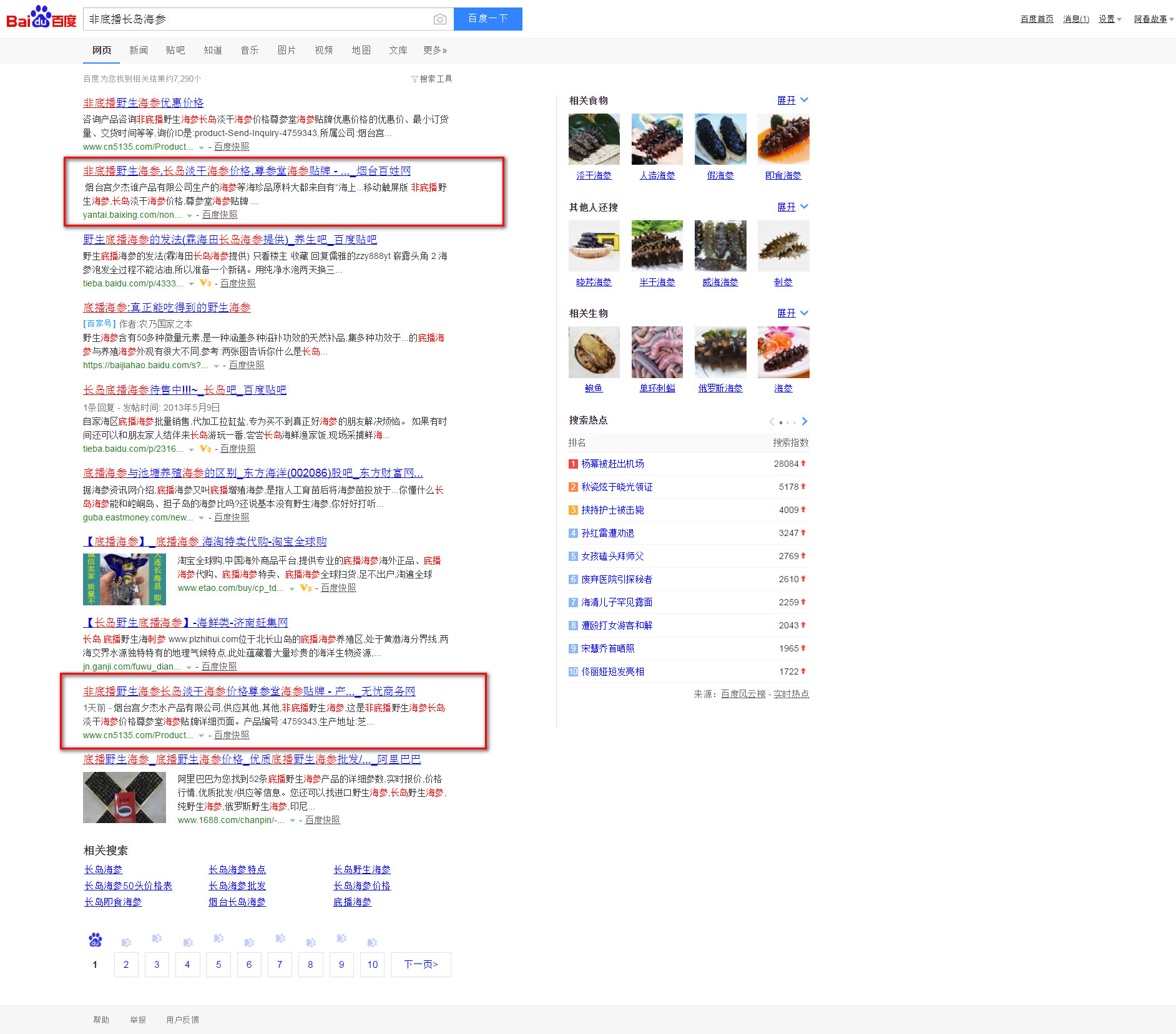Click 下一页 to go to next page
Screen dimensions: 1176x1034
click(x=421, y=964)
